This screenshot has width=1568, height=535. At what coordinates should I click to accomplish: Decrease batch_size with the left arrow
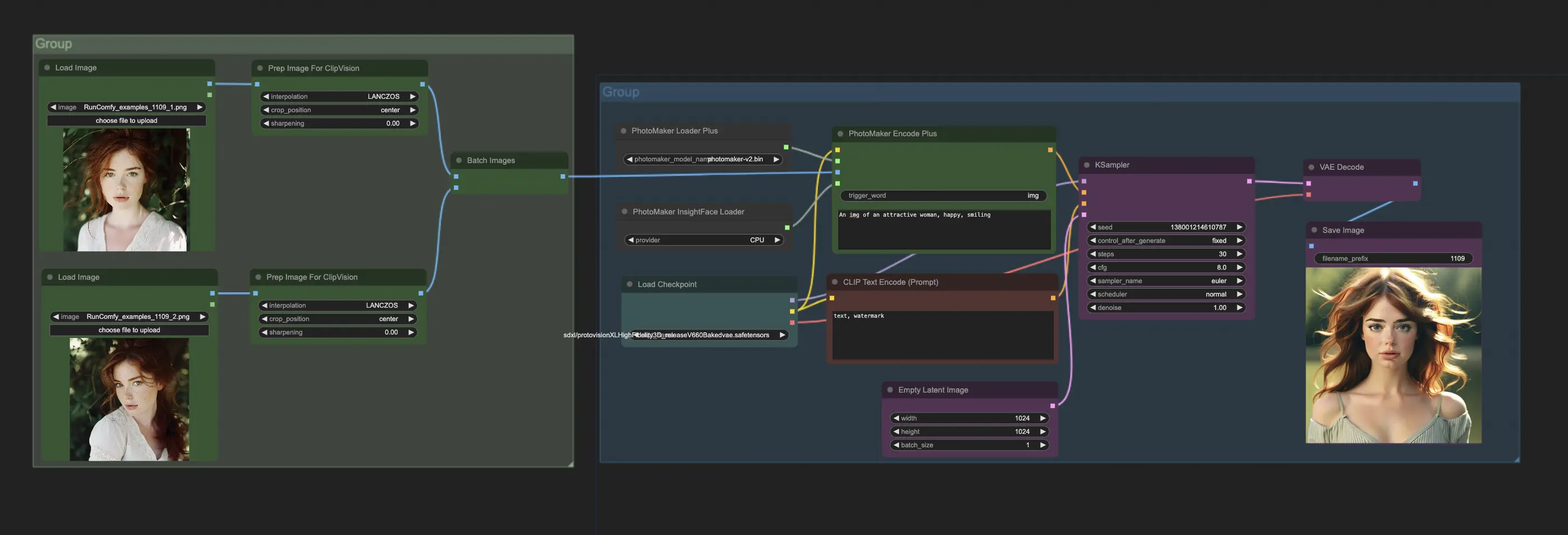coord(896,445)
